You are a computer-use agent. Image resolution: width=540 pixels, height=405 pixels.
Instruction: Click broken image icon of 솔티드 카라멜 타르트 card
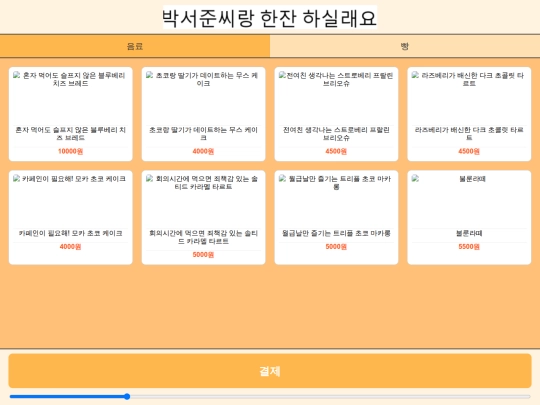(x=149, y=178)
